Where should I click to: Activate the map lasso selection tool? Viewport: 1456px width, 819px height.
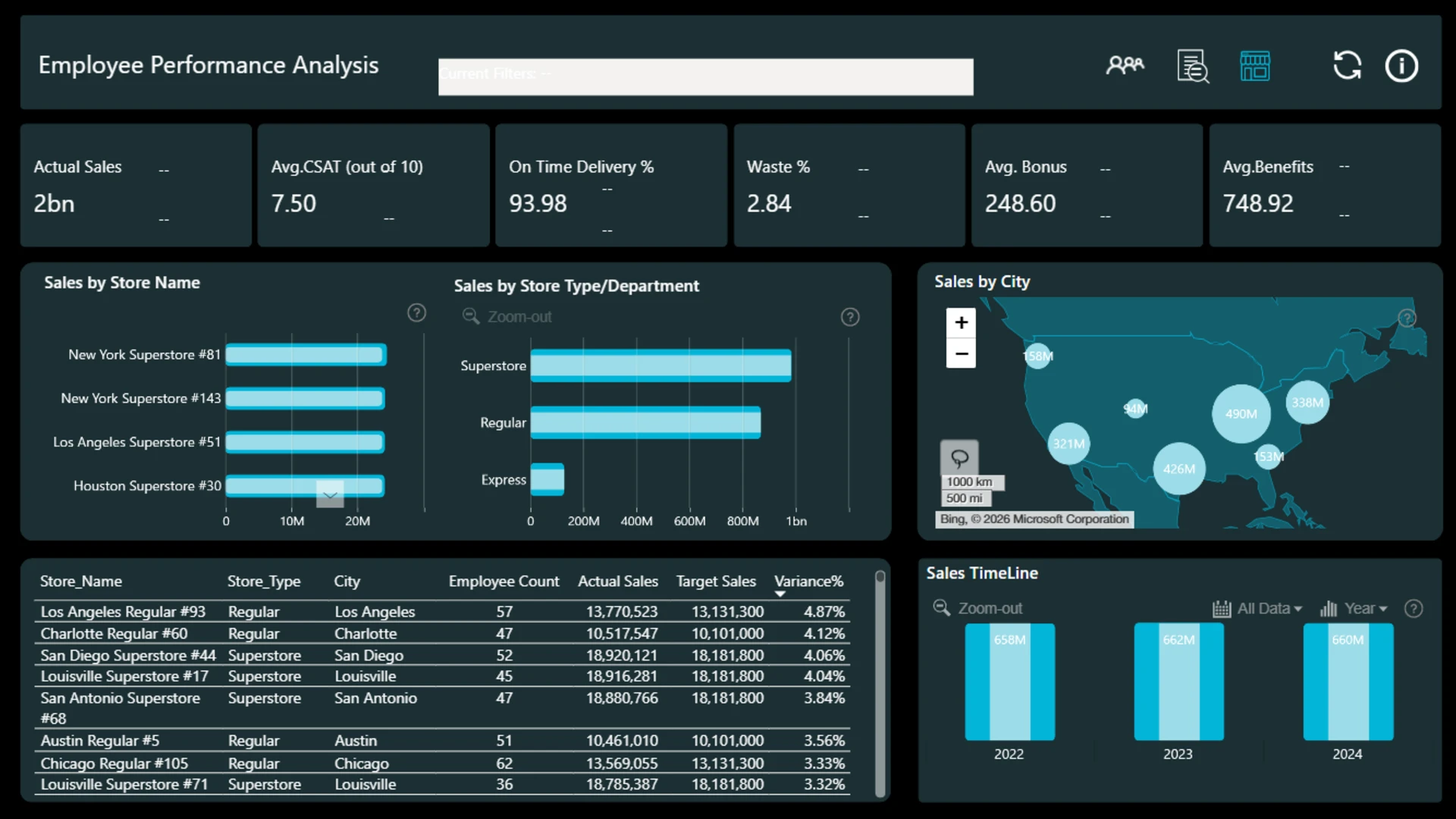tap(959, 458)
